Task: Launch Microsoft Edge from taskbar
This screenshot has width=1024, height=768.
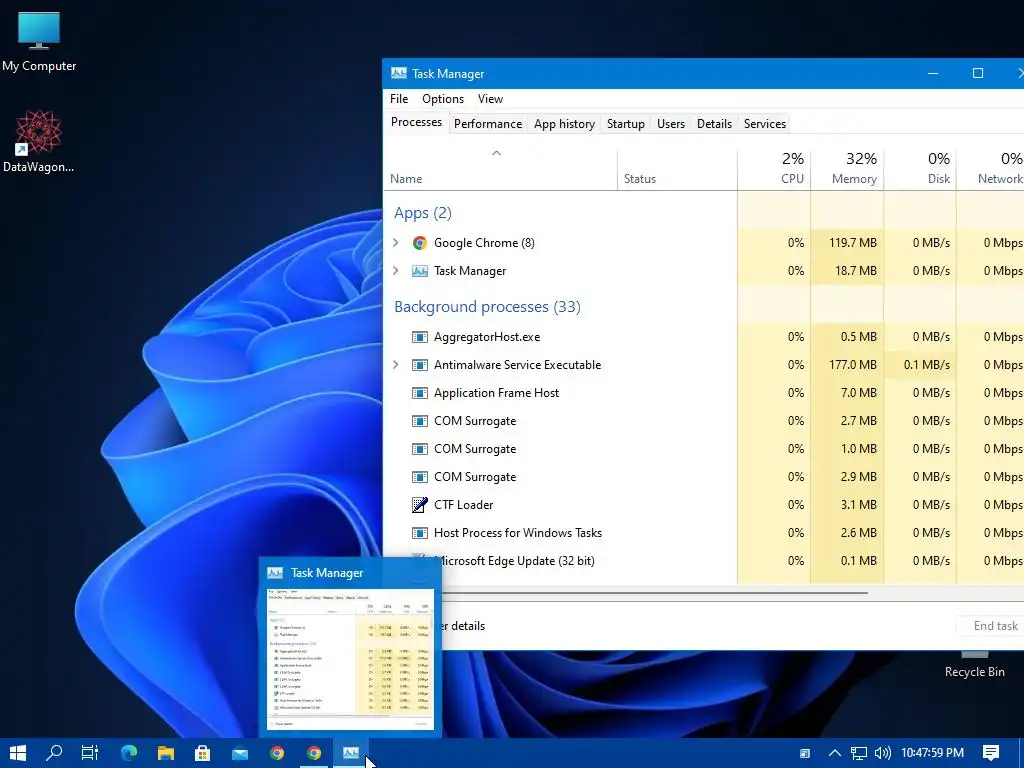Action: point(129,753)
